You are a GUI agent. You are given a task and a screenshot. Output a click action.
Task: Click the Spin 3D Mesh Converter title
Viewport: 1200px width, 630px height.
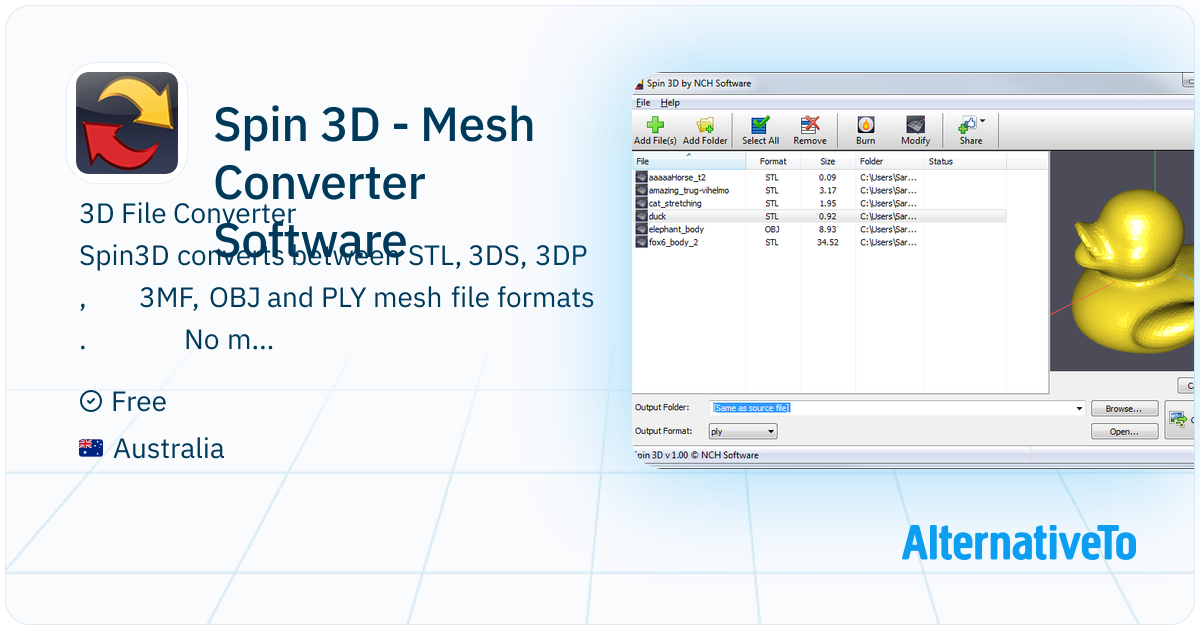[375, 184]
